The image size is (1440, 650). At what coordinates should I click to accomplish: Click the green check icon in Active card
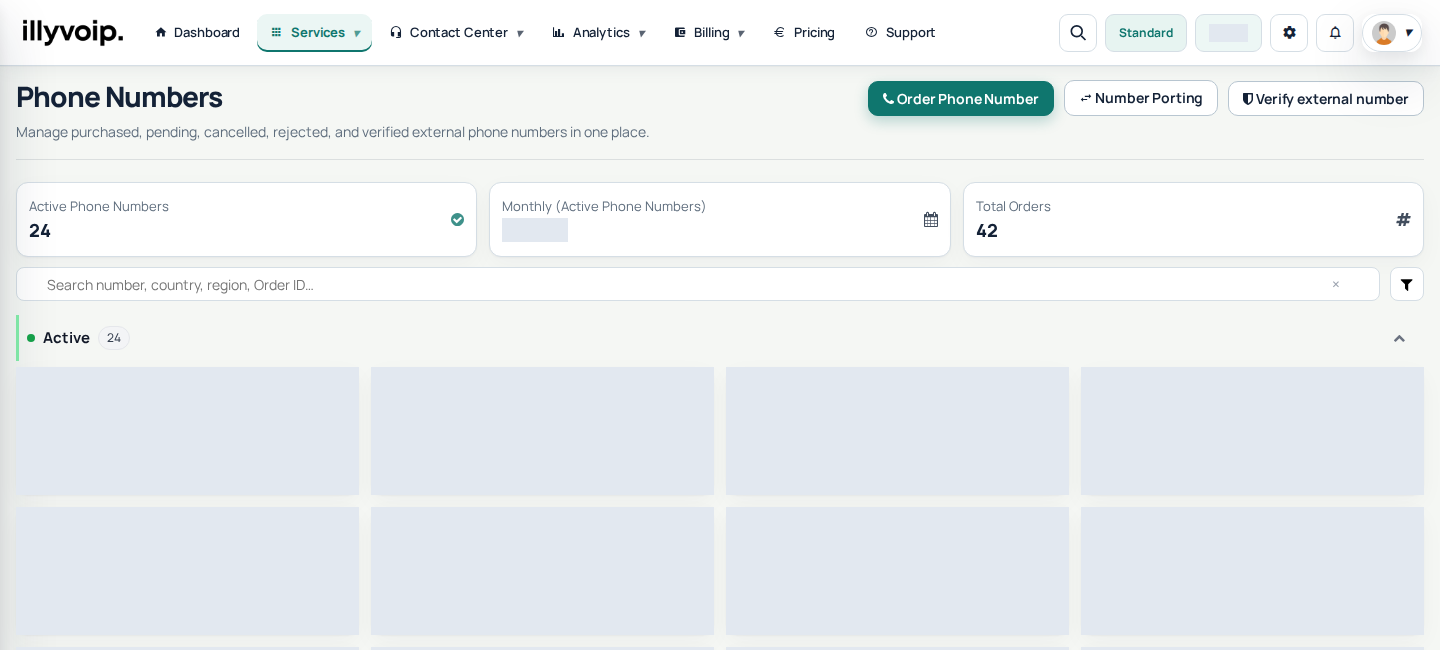[x=458, y=219]
